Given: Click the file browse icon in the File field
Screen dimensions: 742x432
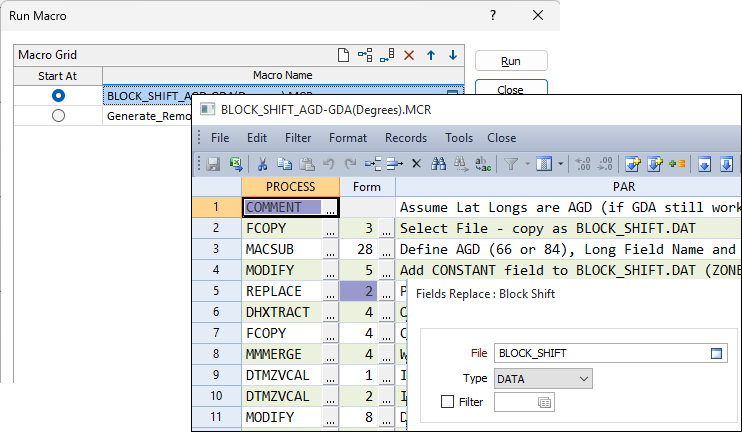Looking at the screenshot, I should (x=716, y=353).
